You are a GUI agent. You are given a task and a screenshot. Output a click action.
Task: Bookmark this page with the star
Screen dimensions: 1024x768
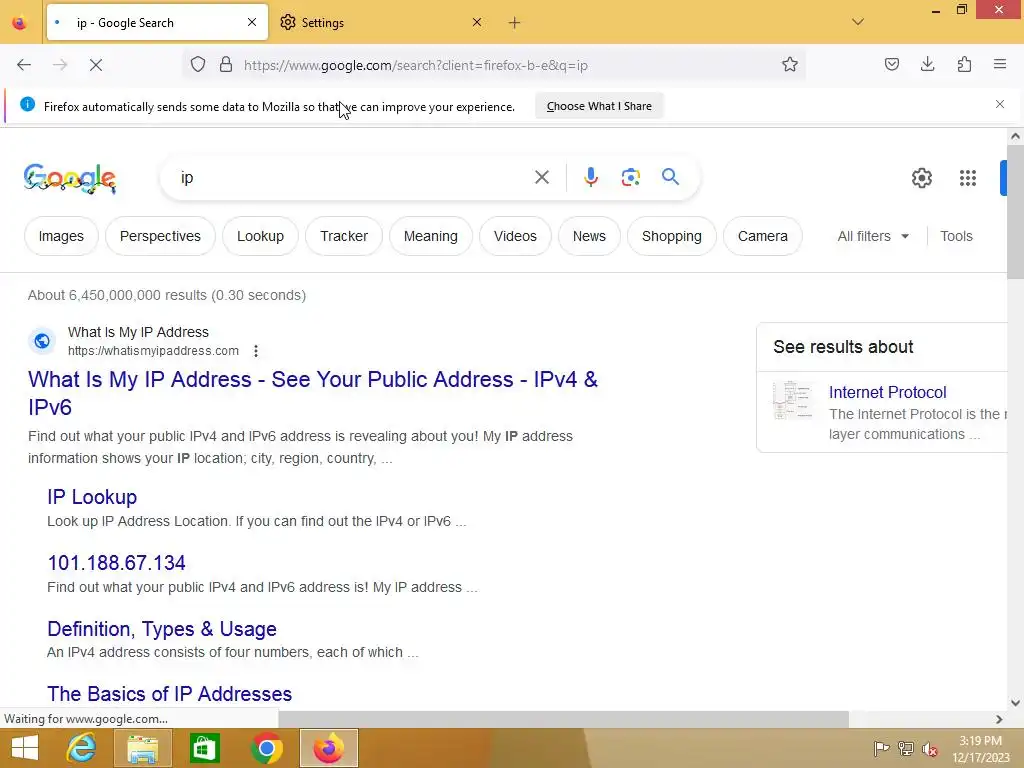click(x=790, y=65)
